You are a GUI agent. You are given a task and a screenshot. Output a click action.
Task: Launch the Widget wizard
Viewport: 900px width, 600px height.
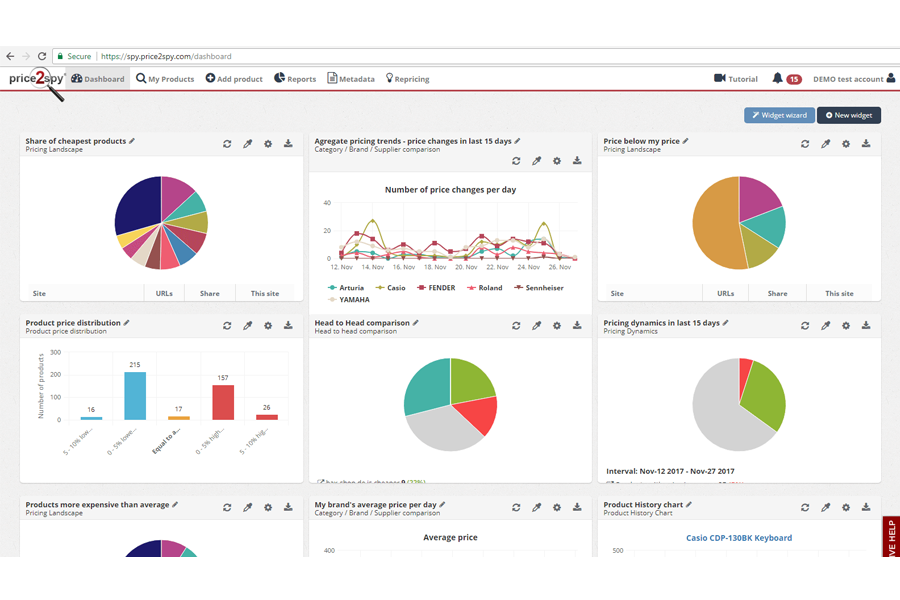tap(779, 115)
